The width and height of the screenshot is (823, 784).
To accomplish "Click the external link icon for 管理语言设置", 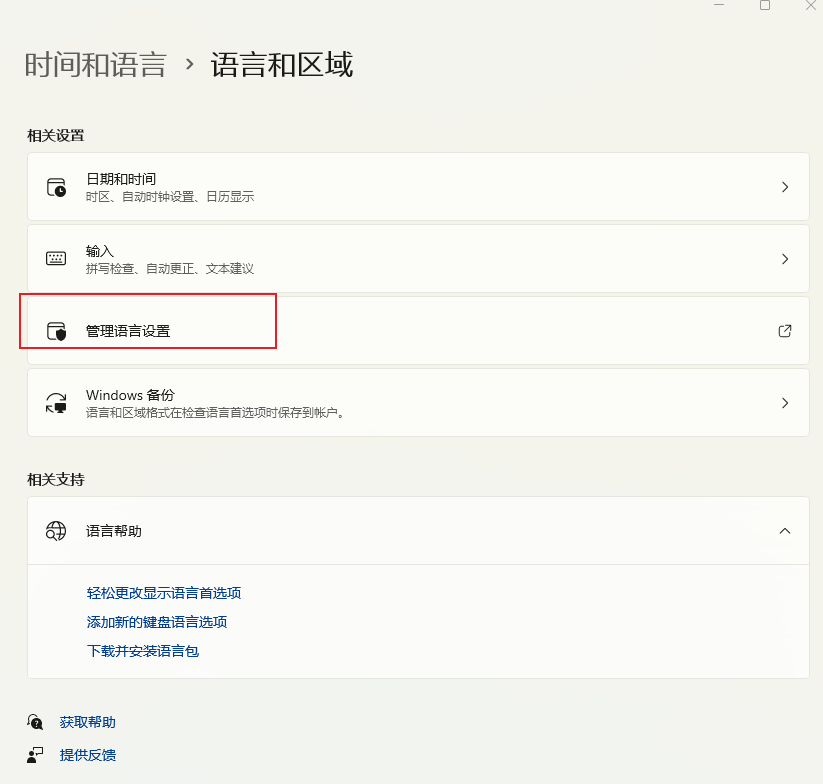I will [785, 331].
